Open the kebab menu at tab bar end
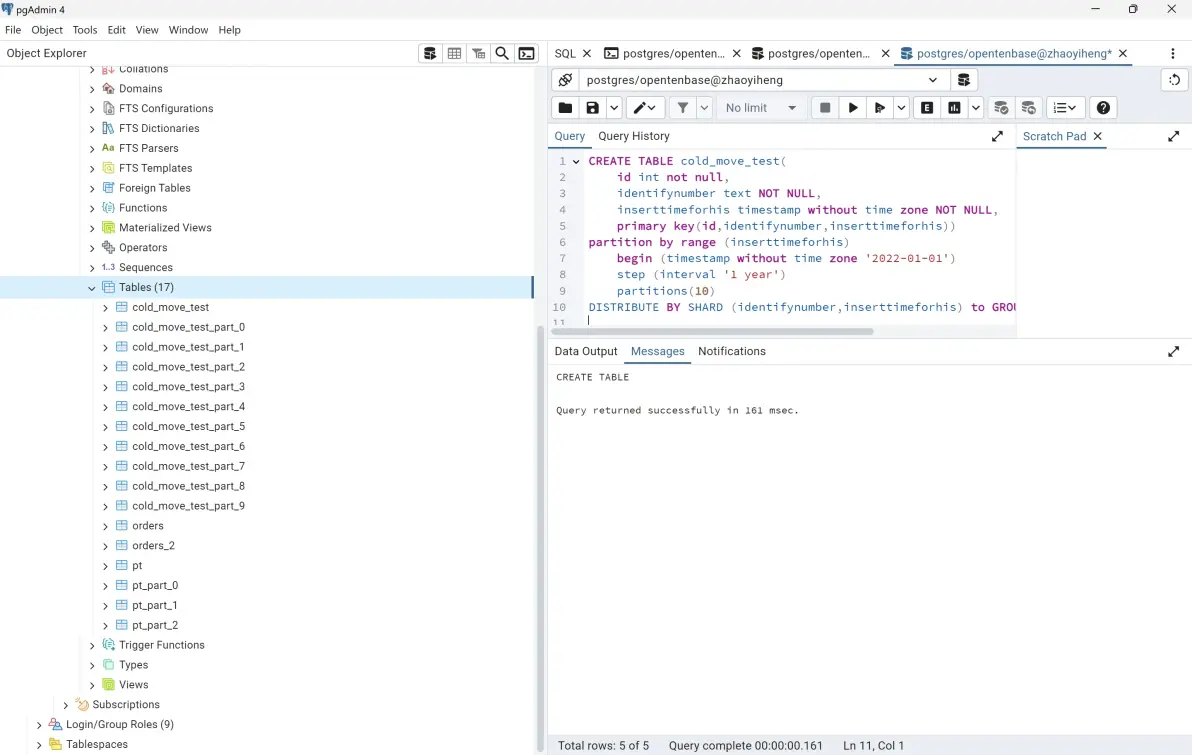This screenshot has height=755, width=1192. pos(1173,53)
